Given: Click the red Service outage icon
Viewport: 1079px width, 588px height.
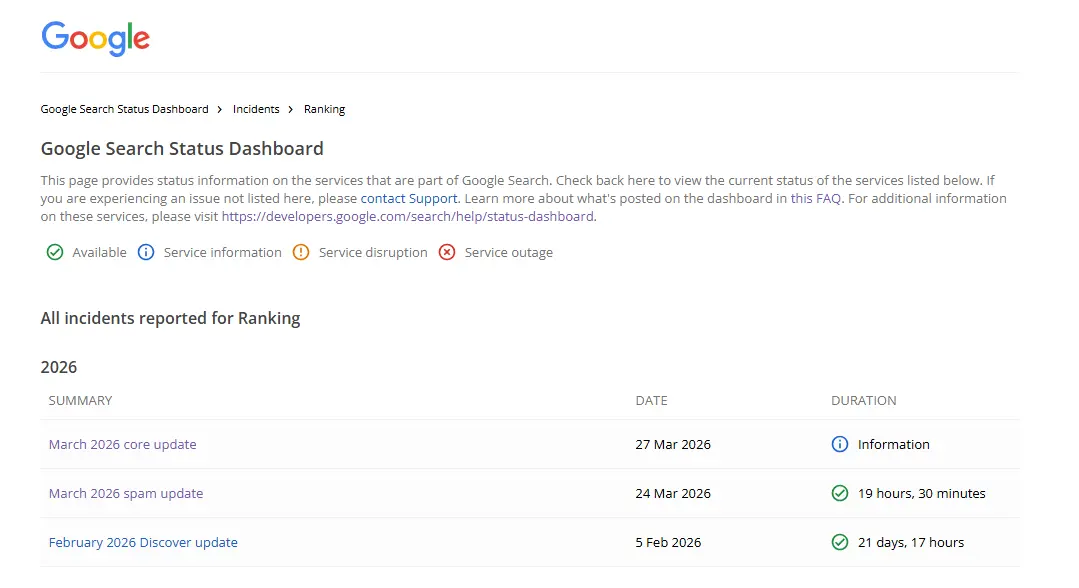Looking at the screenshot, I should 446,252.
